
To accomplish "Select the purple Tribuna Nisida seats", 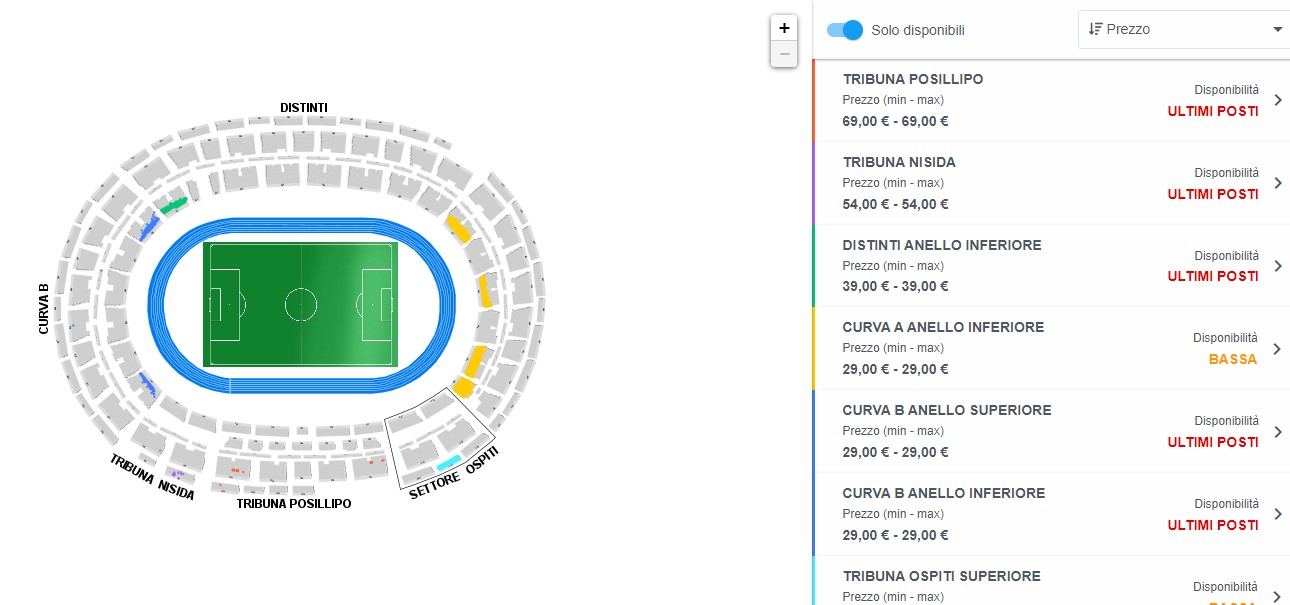I will tap(176, 473).
